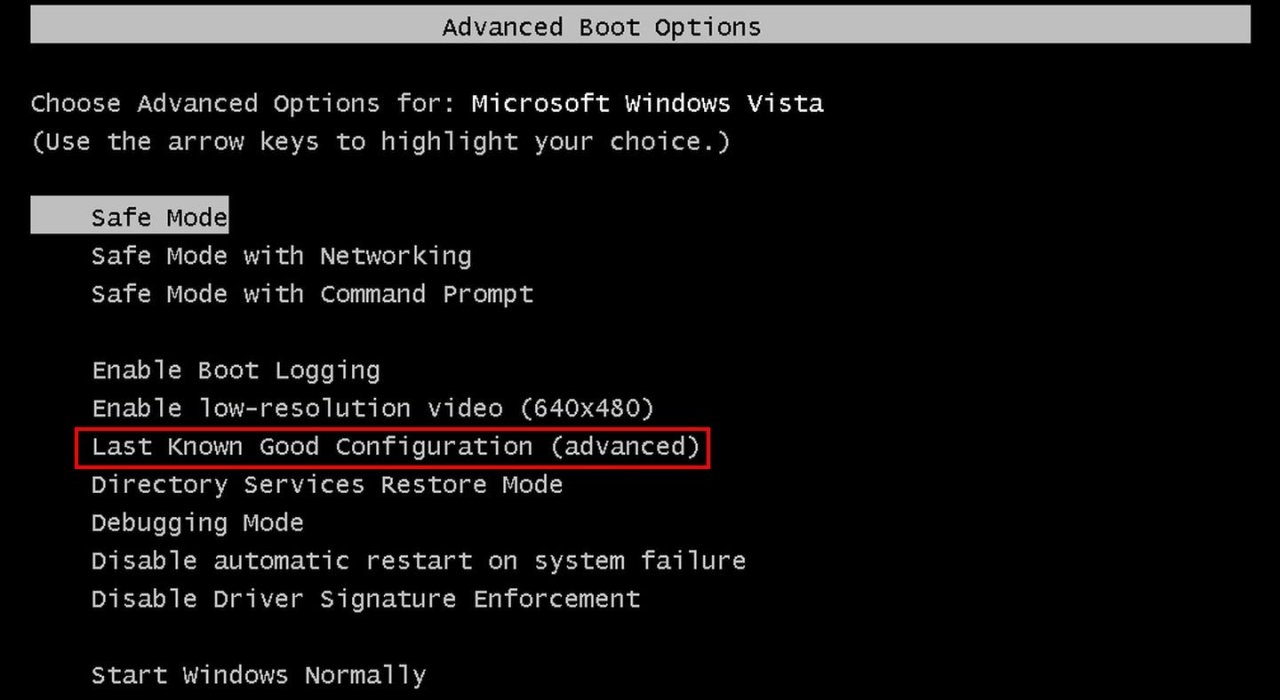Click the words system failure
The height and width of the screenshot is (700, 1280).
click(x=640, y=561)
